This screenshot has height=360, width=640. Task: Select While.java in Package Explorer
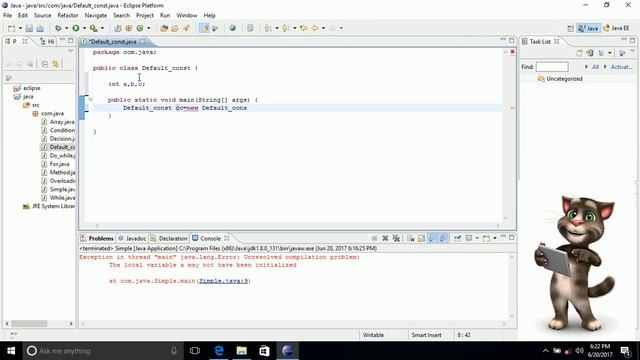[x=58, y=198]
